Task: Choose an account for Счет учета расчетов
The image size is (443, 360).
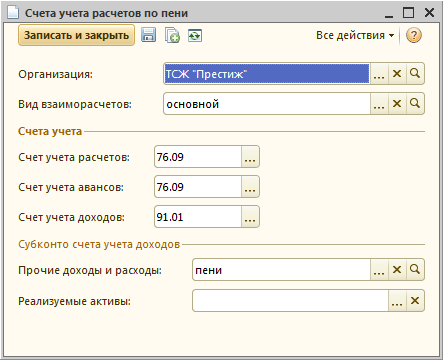Action: (x=250, y=157)
